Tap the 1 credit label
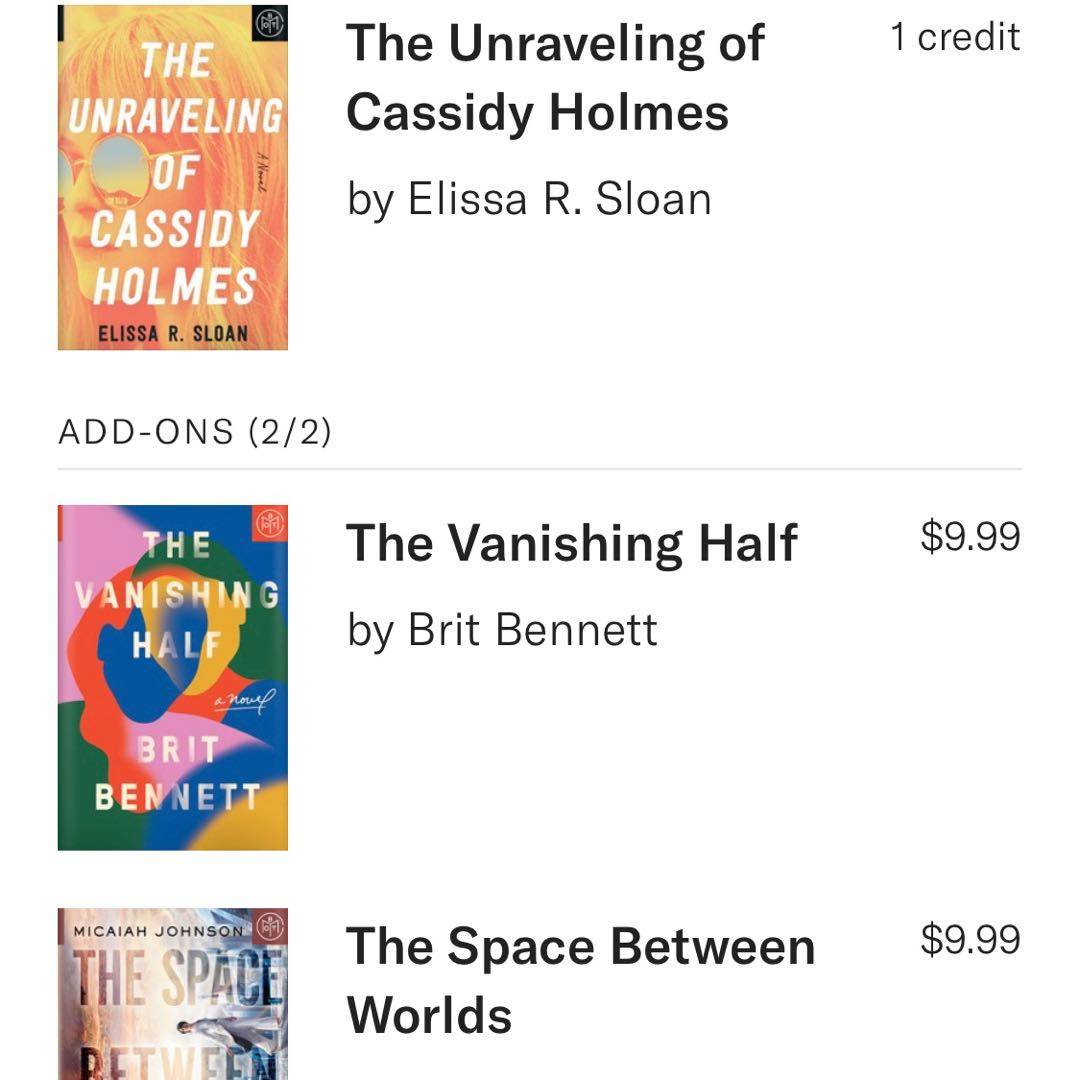Image resolution: width=1080 pixels, height=1080 pixels. pos(955,37)
